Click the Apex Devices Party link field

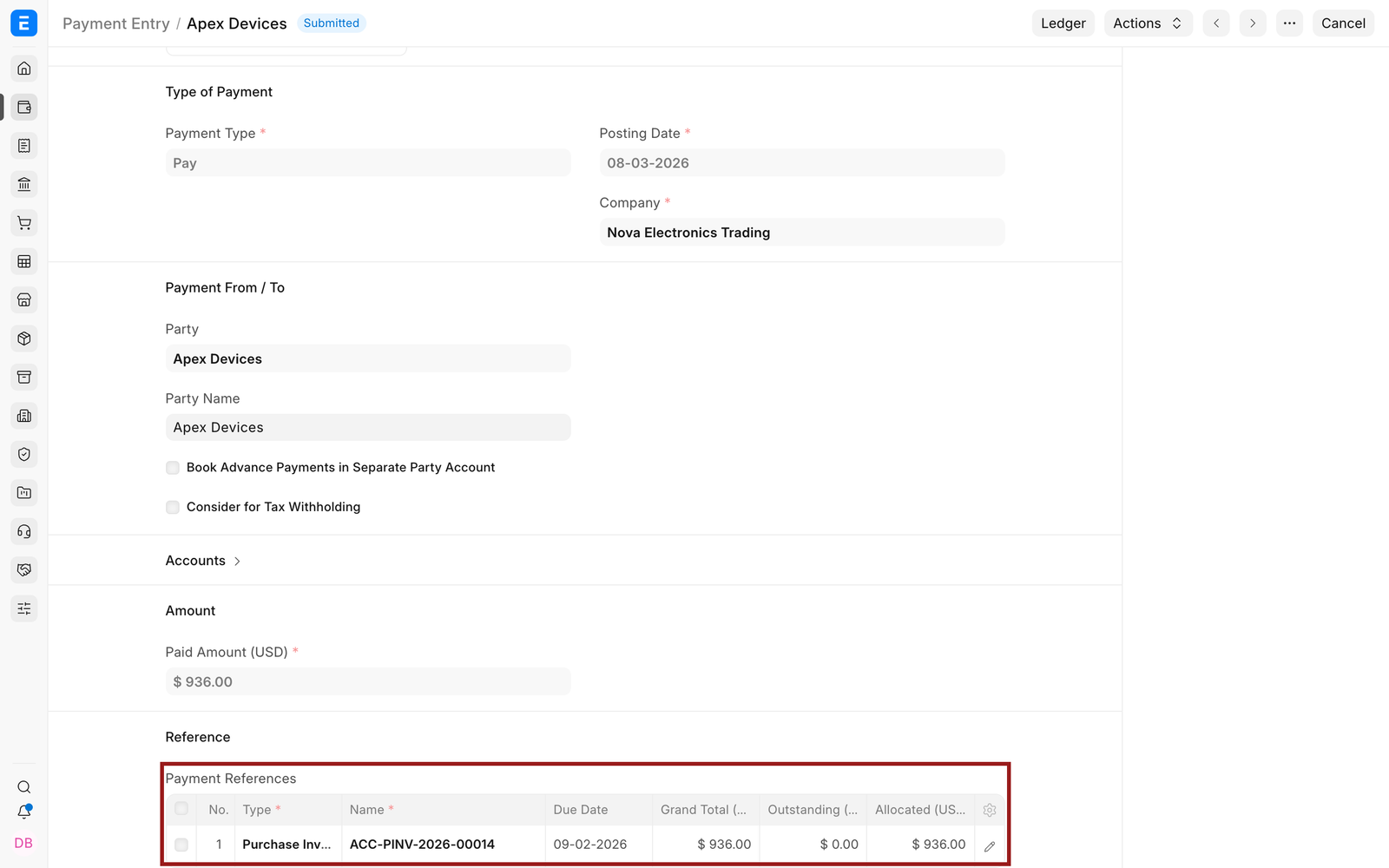point(368,358)
